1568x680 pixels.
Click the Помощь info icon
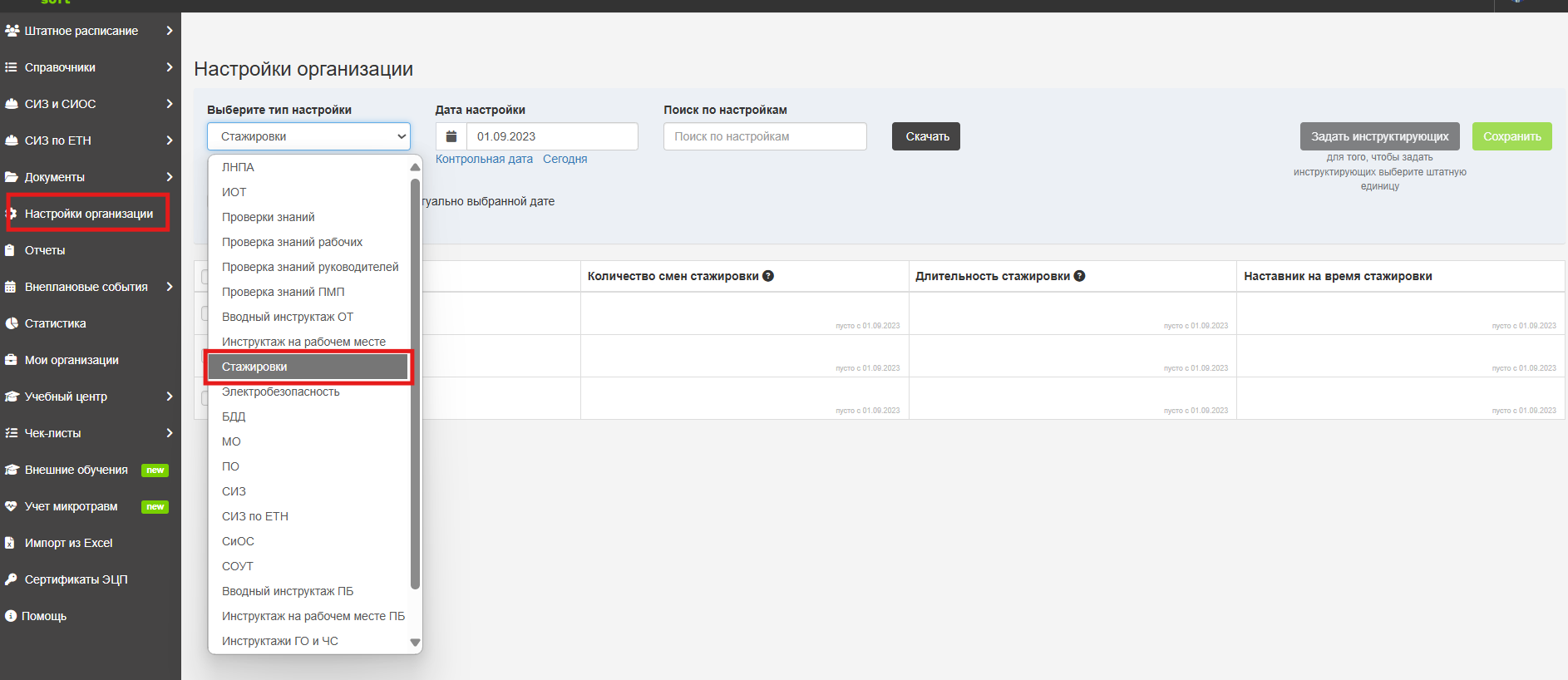coord(11,616)
